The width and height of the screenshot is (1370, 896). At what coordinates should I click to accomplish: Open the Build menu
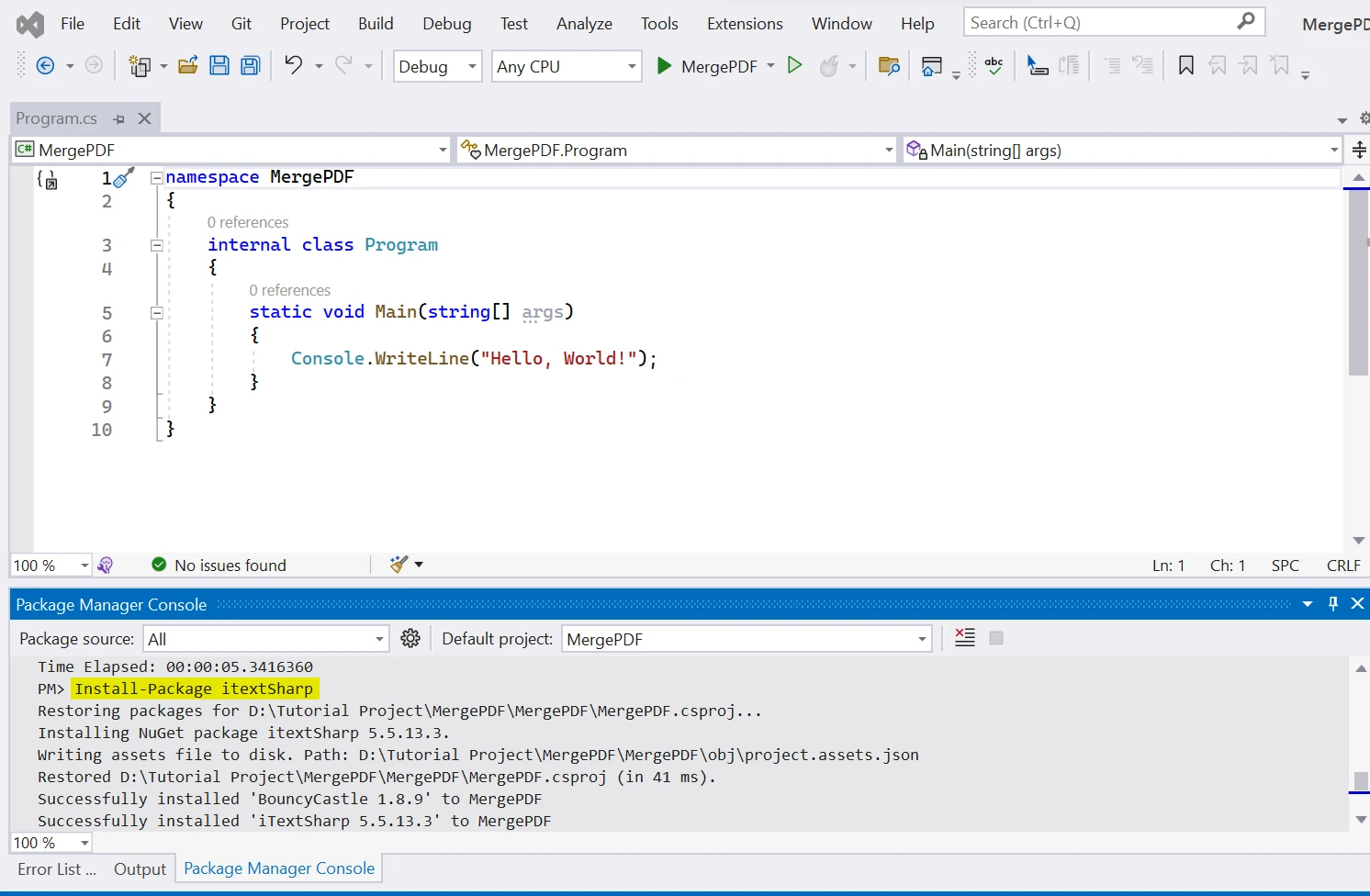pos(376,24)
